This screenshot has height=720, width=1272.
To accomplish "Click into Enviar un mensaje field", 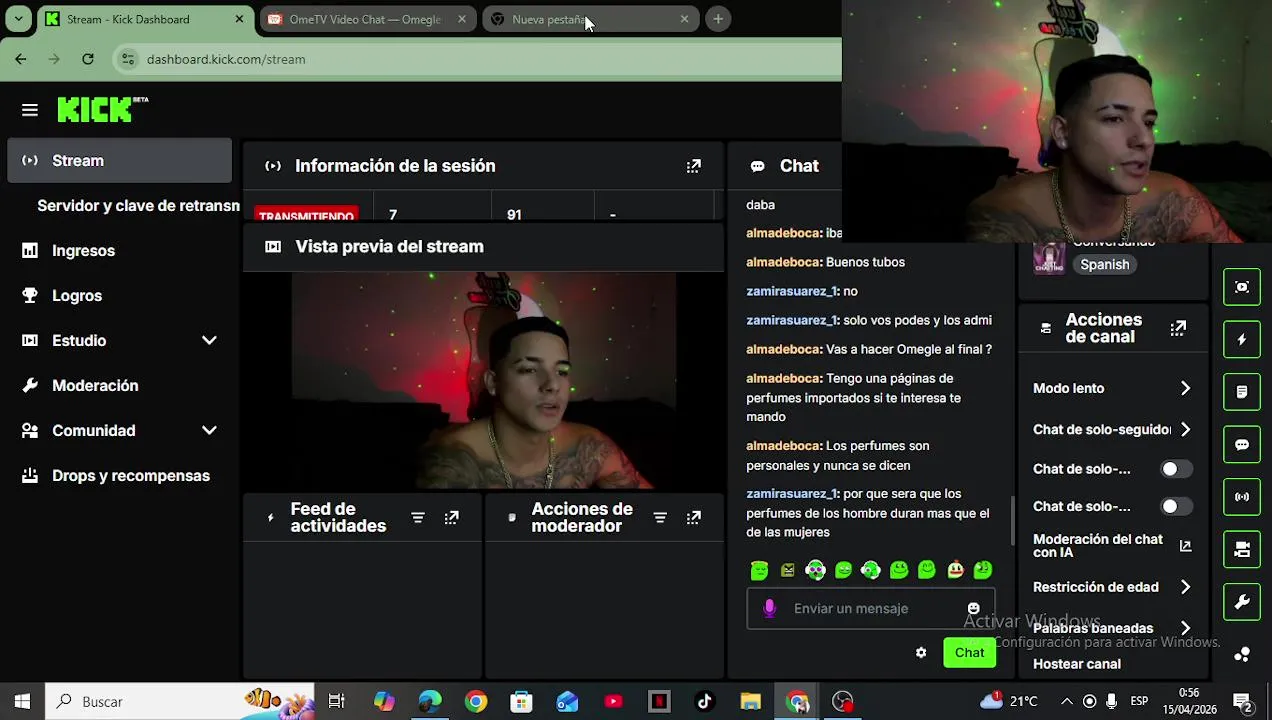I will pos(870,608).
